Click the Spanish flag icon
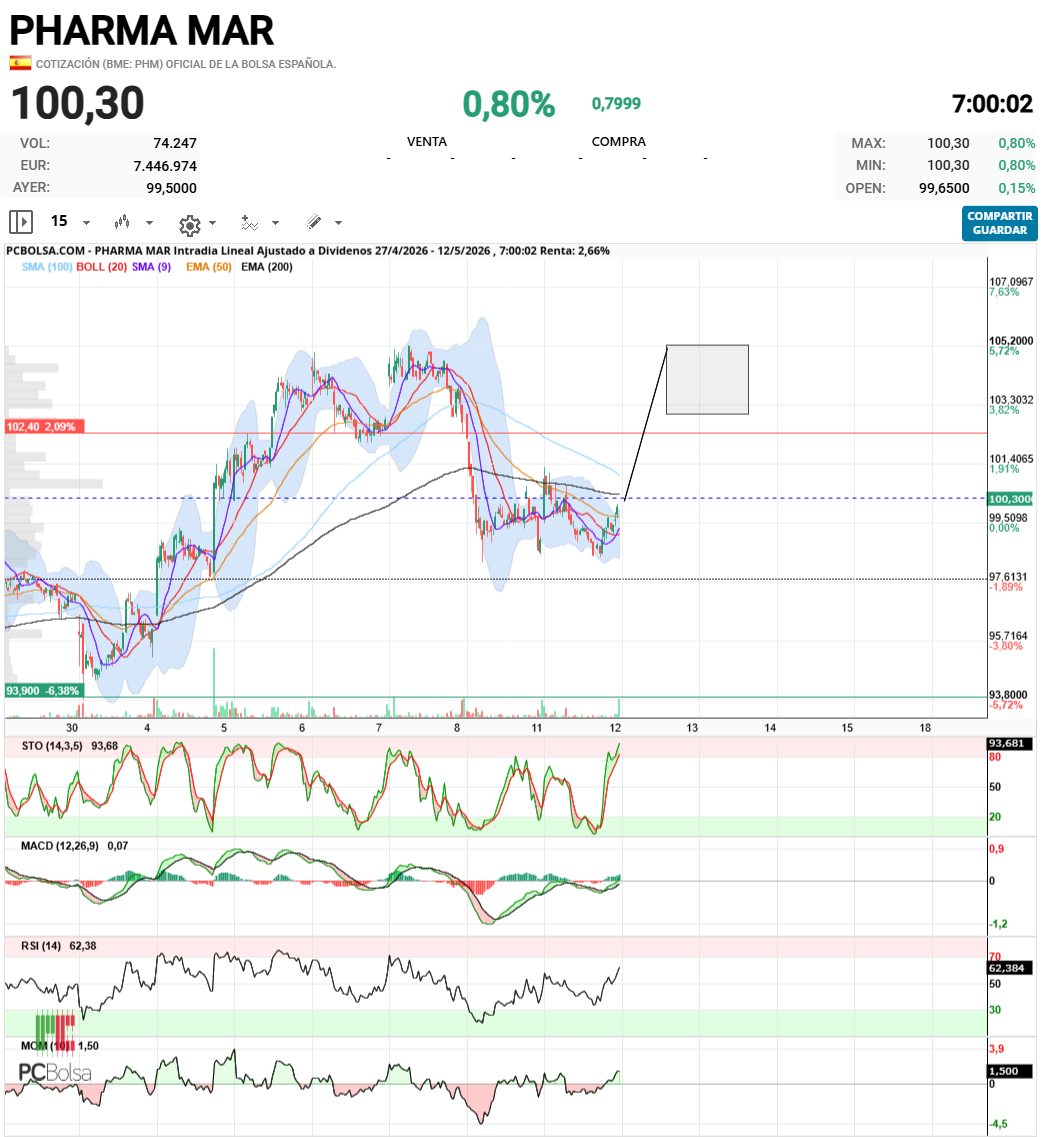Screen dimensions: 1048x1137 coord(20,64)
